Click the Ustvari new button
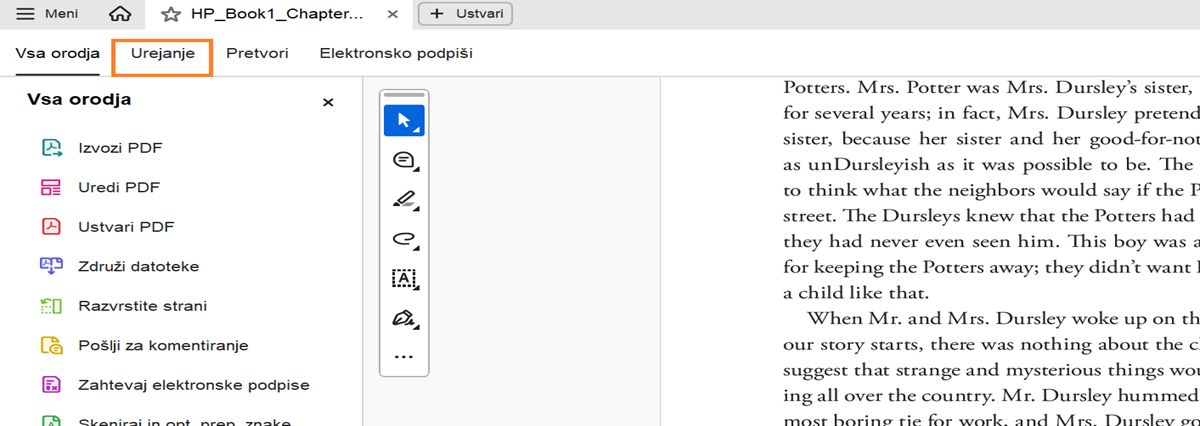Screen dimensions: 1200x426 tap(465, 14)
